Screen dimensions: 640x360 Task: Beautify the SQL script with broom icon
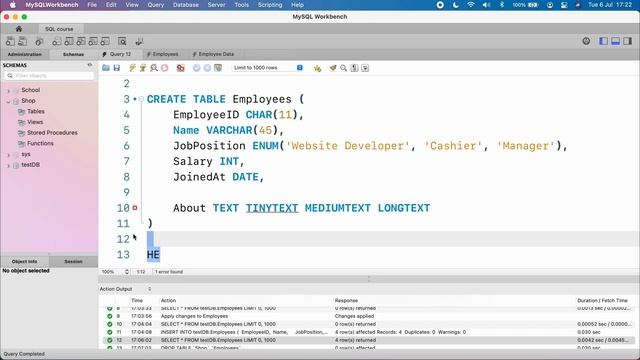(333, 68)
